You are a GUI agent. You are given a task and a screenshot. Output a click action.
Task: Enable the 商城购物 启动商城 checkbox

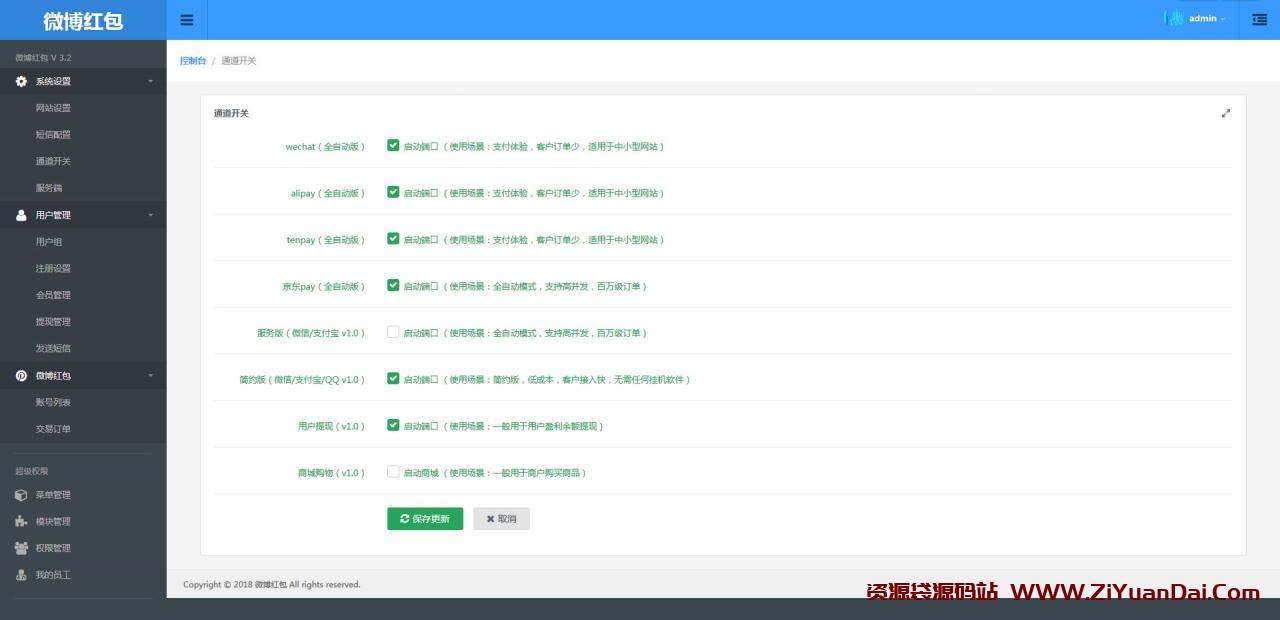pos(393,472)
